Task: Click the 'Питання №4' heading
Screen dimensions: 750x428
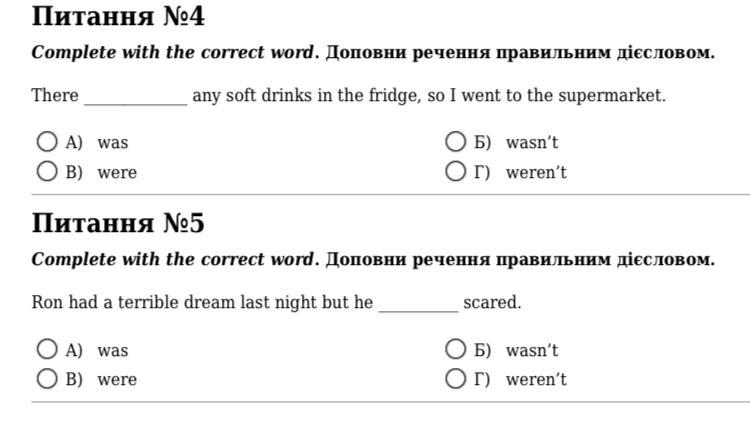Action: pos(118,16)
